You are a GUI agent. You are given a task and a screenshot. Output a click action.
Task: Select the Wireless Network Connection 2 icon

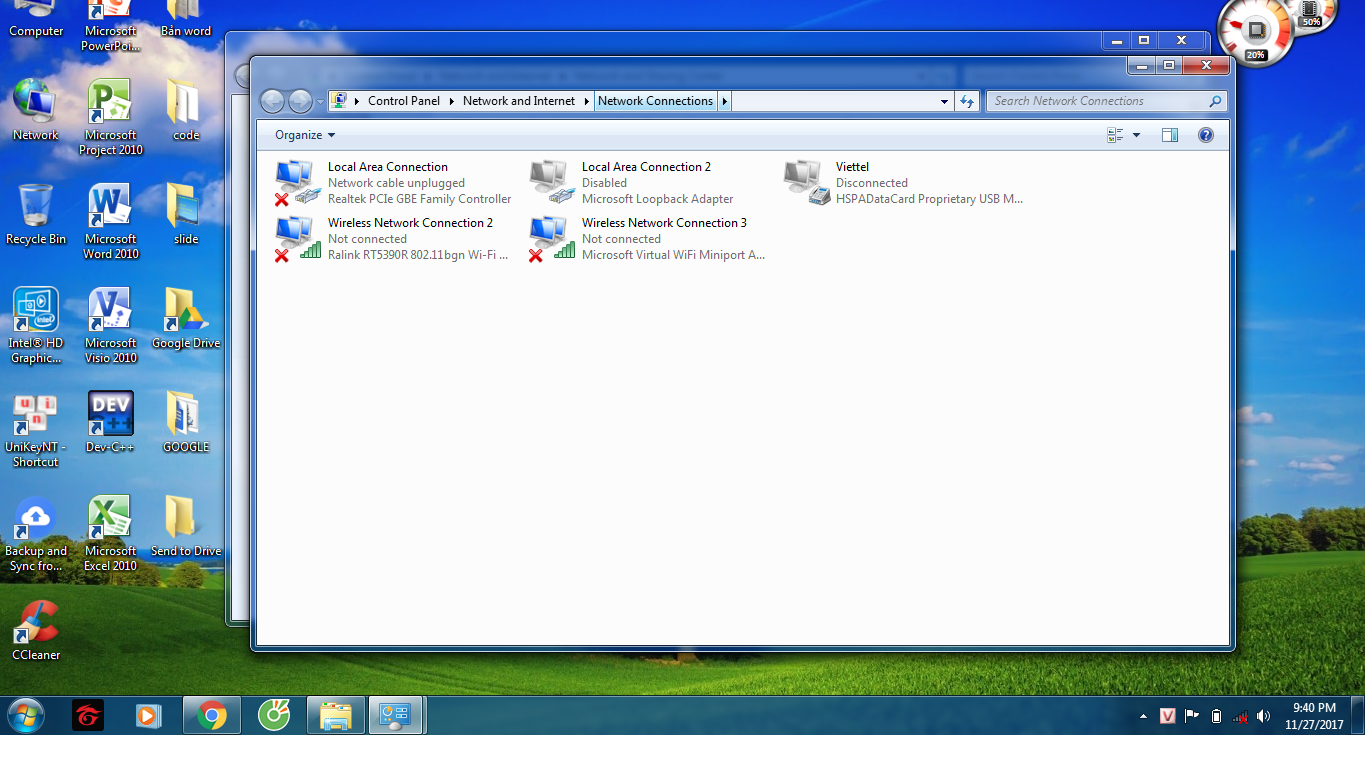point(297,239)
